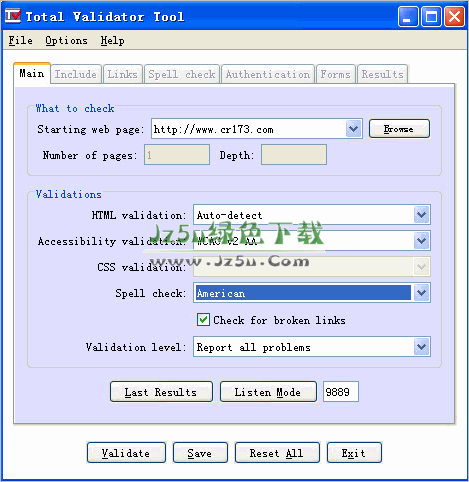
Task: Expand the Accessibility validation dropdown
Action: click(422, 240)
